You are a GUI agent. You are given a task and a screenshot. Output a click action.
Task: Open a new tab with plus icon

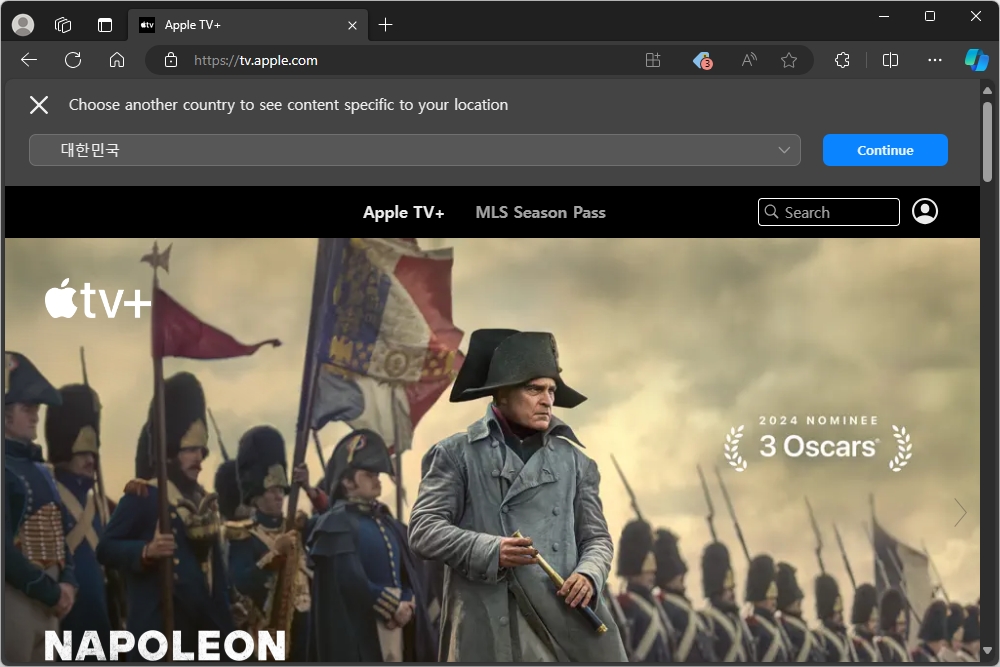click(x=385, y=25)
